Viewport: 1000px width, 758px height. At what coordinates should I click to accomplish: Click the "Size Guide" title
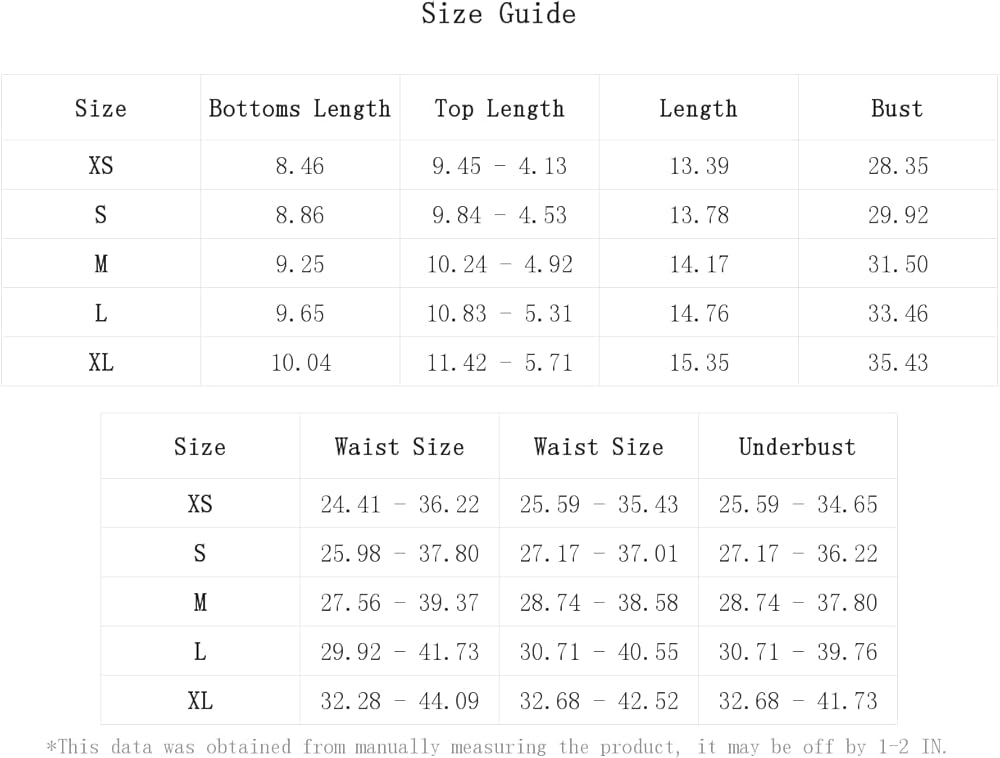(498, 15)
